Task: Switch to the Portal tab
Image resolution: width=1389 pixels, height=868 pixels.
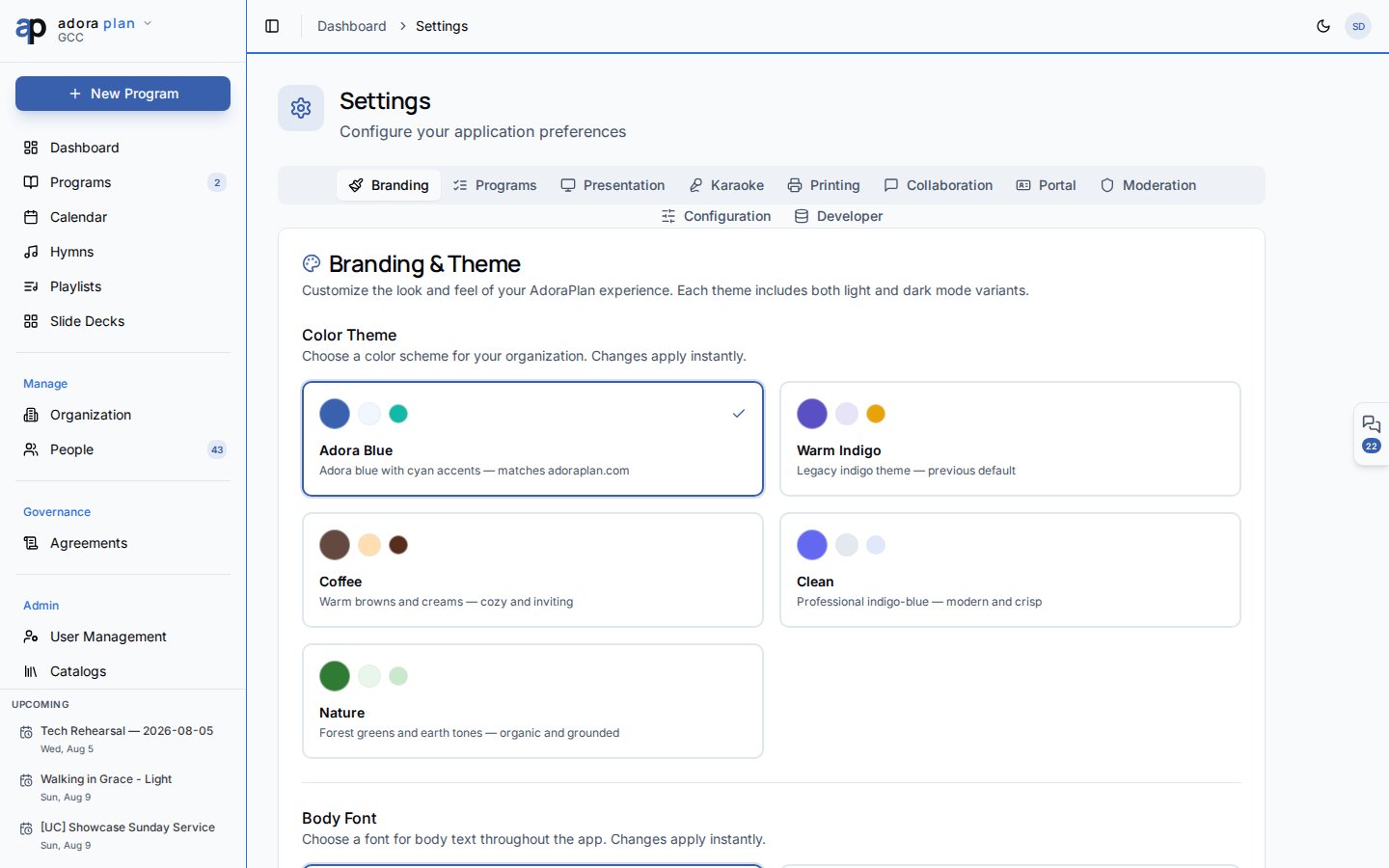Action: 1047,185
